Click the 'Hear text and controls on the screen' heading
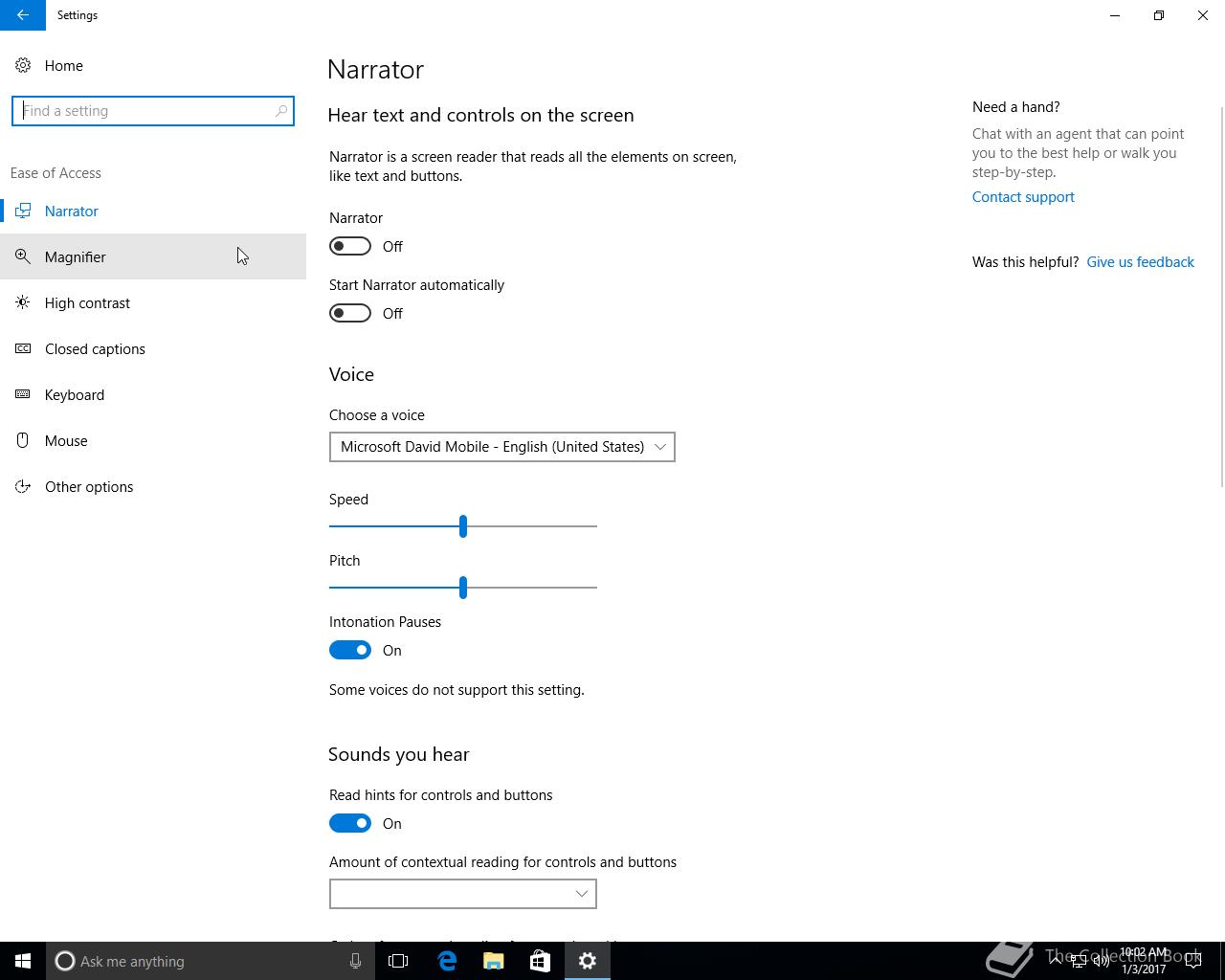The width and height of the screenshot is (1225, 980). [480, 116]
